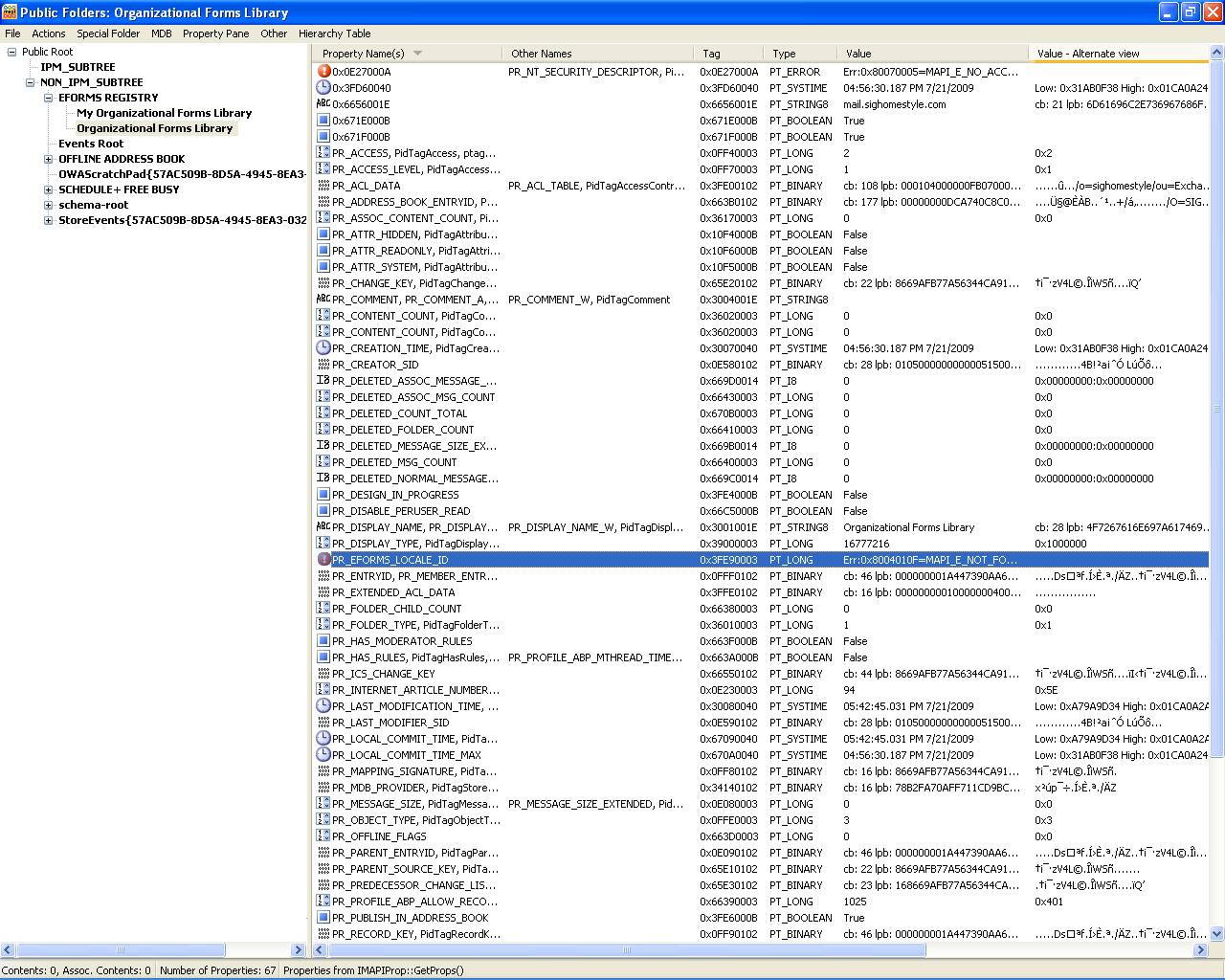Click the boolean icon beside PR_DESIGN_IN_PROGRESS
The width and height of the screenshot is (1225, 980).
click(x=323, y=495)
